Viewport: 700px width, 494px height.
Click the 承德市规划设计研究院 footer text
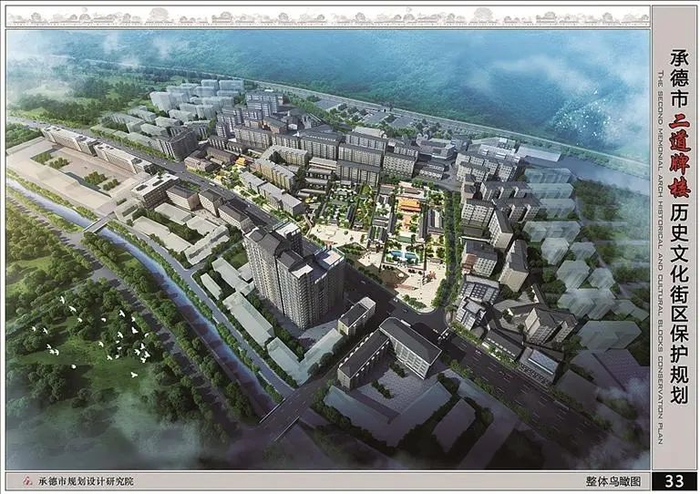(x=85, y=482)
